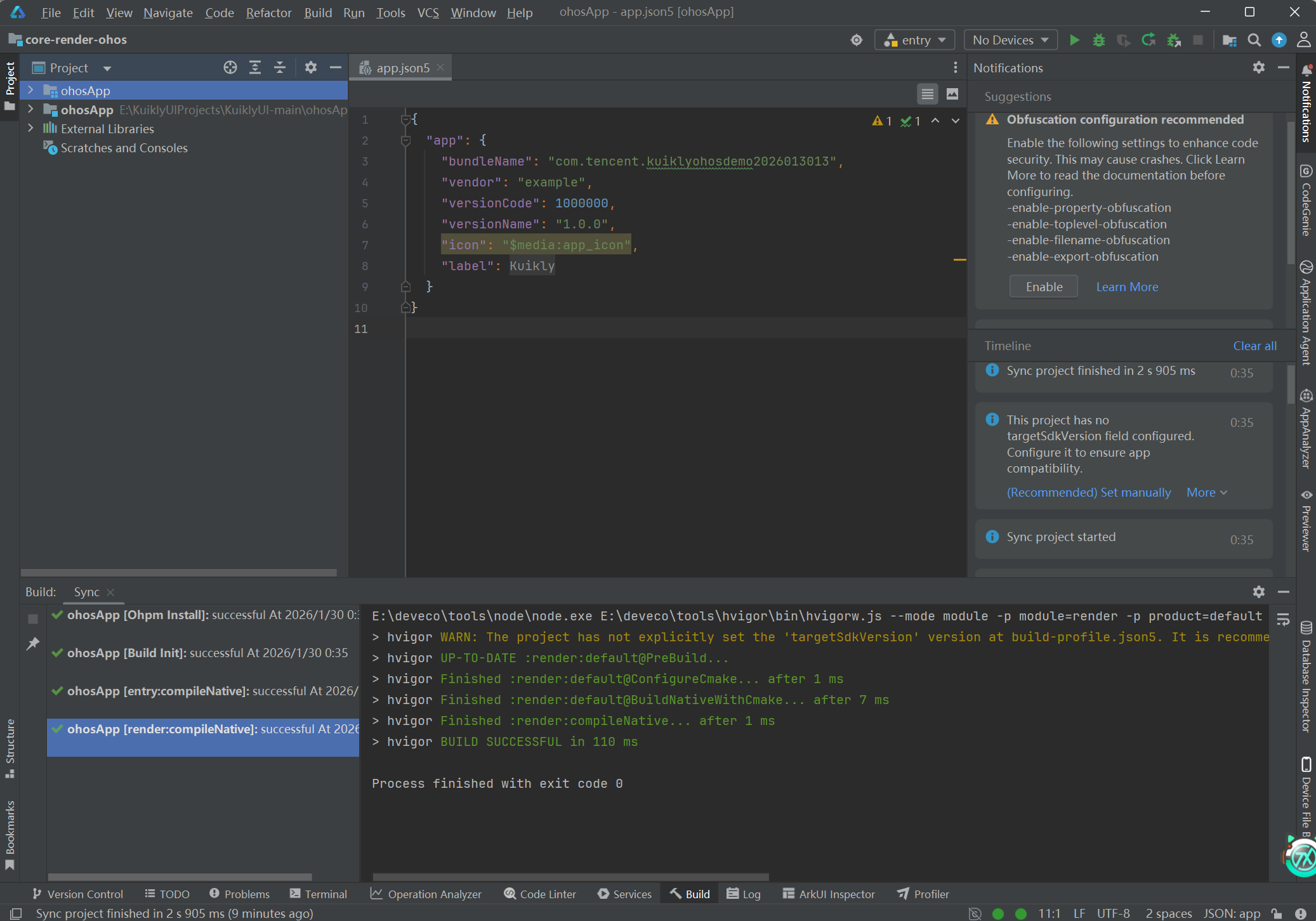Screen dimensions: 1316x921
Task: Open the No Devices dropdown
Action: [x=1010, y=40]
